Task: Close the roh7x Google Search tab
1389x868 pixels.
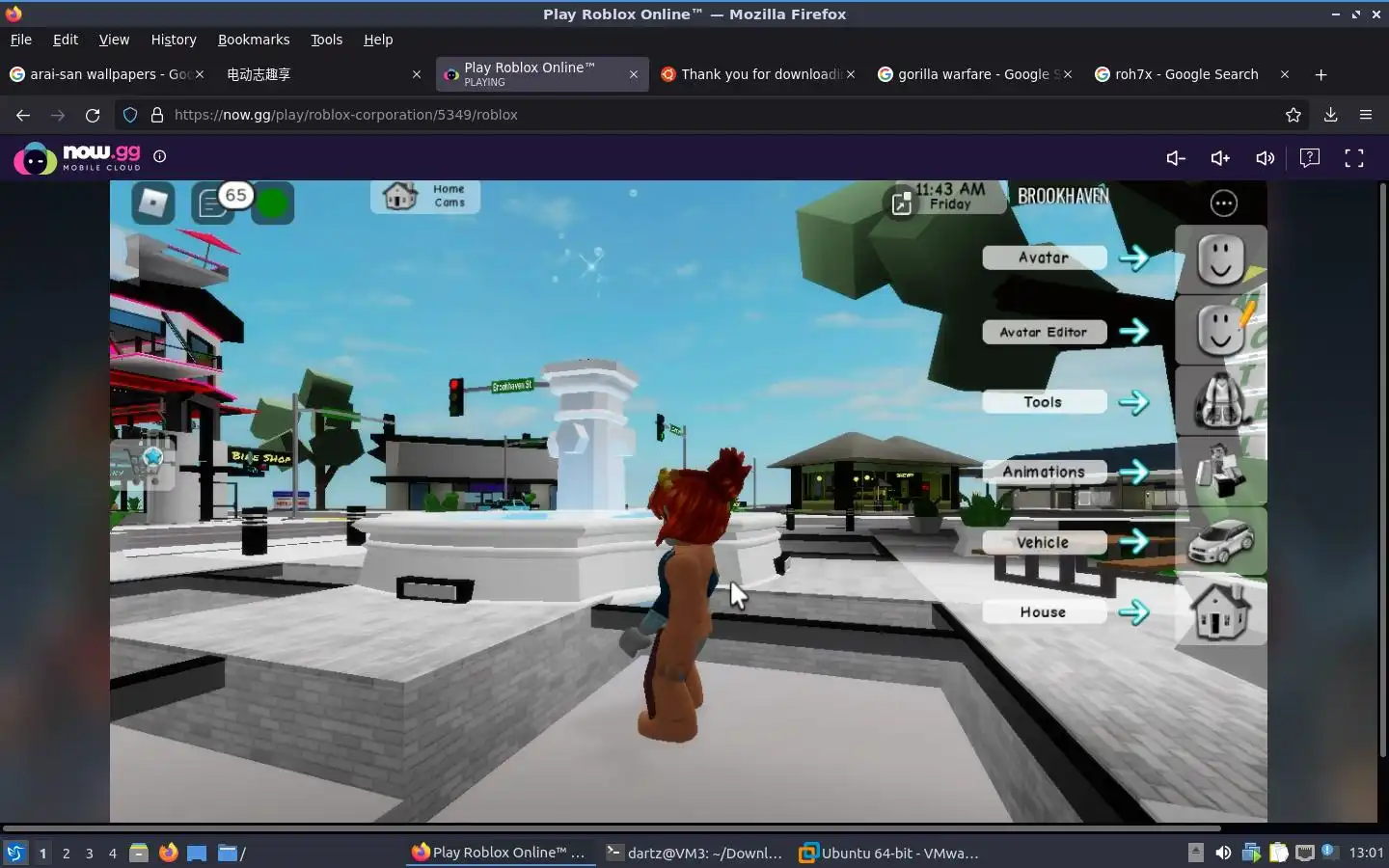Action: coord(1285,74)
